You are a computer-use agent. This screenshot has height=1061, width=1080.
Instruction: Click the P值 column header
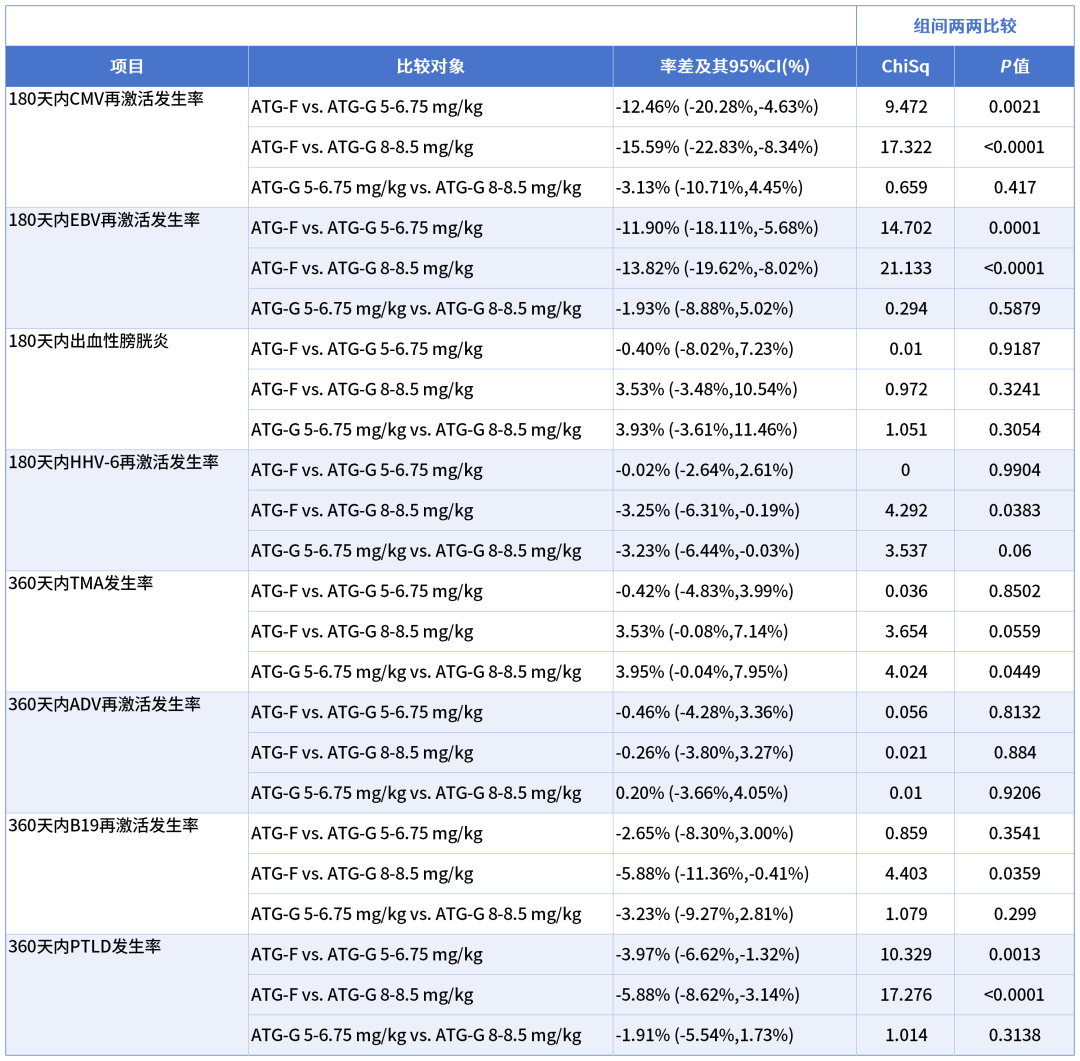(x=1012, y=66)
